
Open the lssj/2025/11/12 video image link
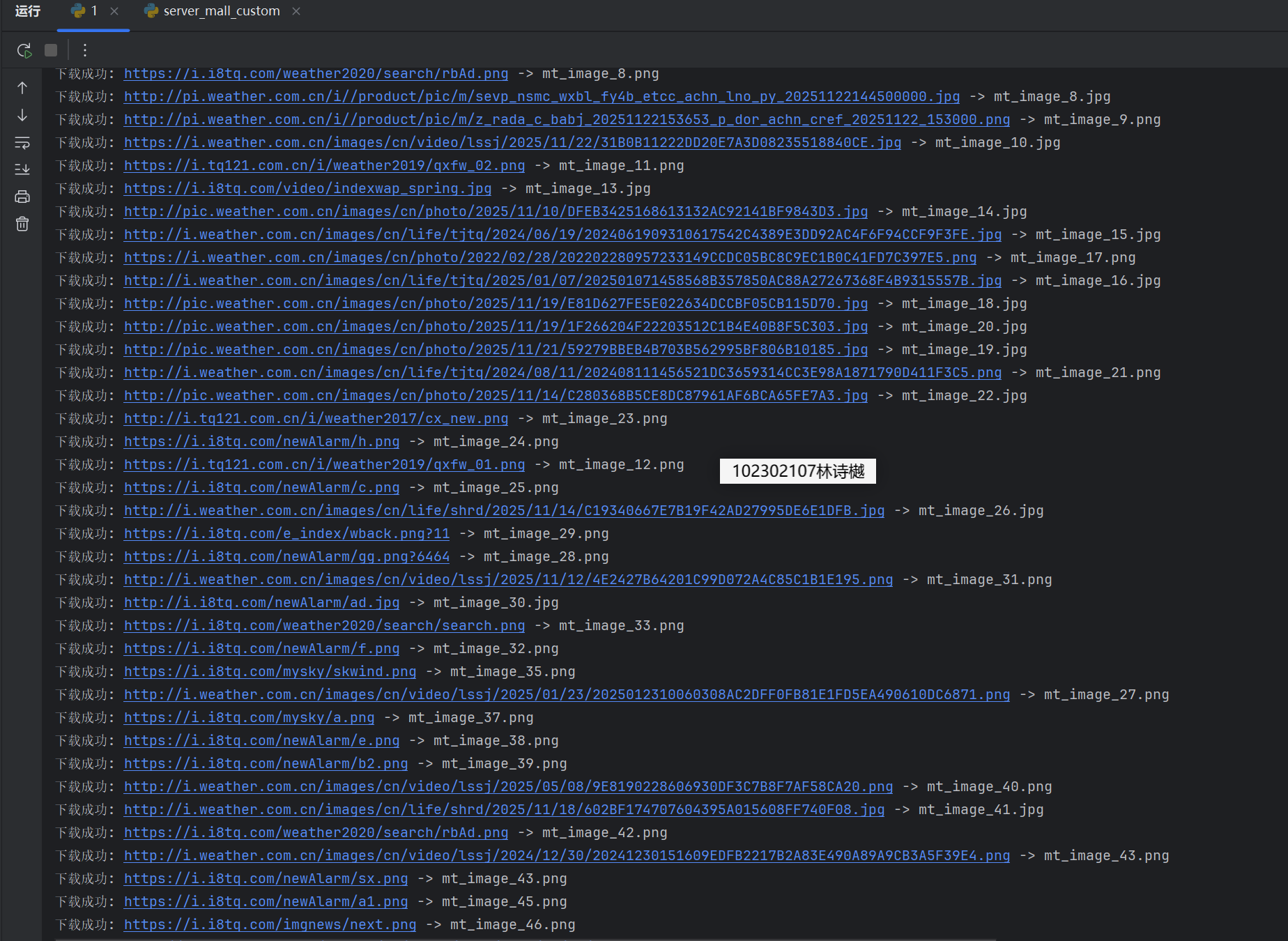tap(508, 580)
